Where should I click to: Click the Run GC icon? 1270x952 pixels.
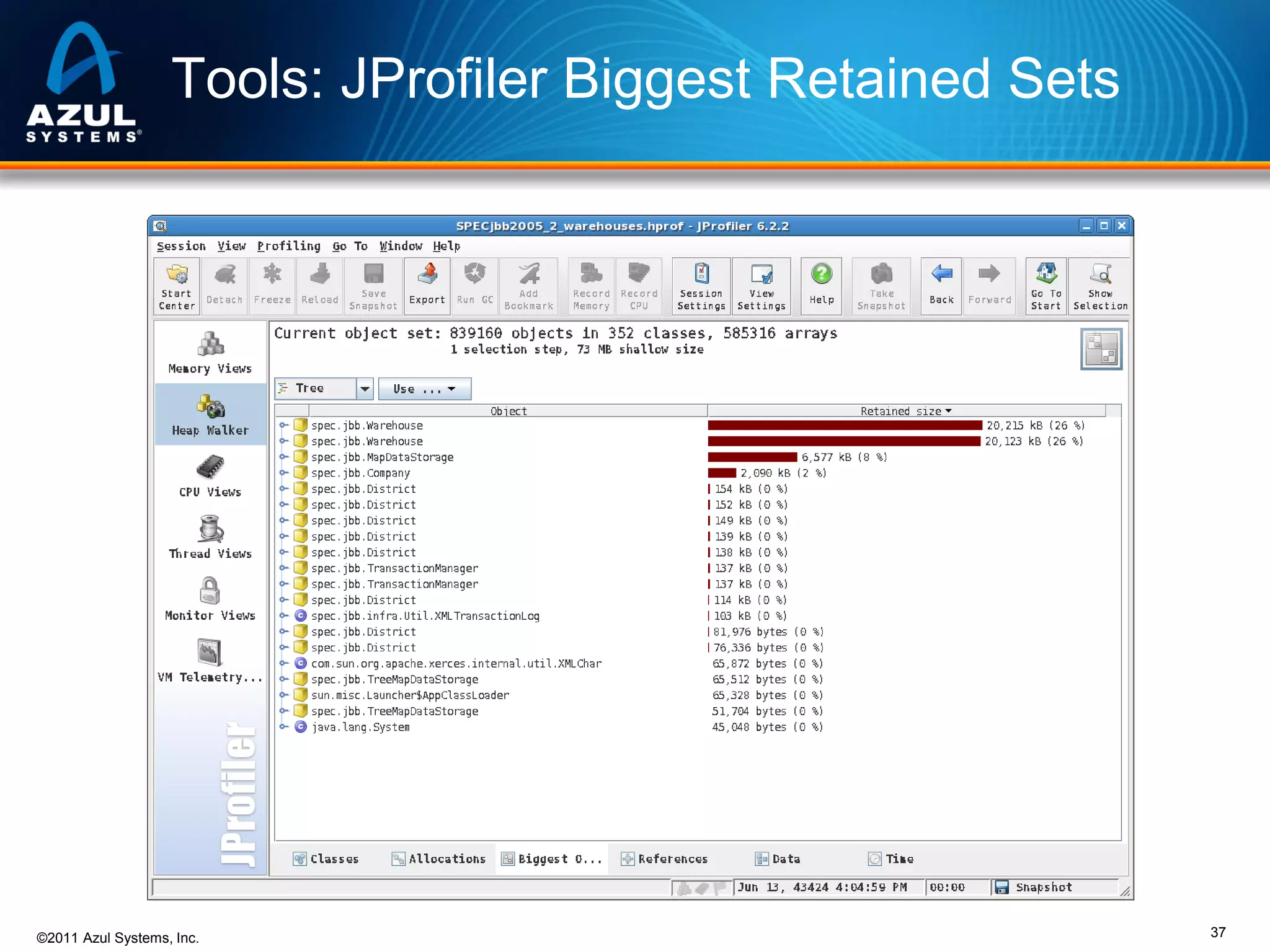pyautogui.click(x=475, y=287)
